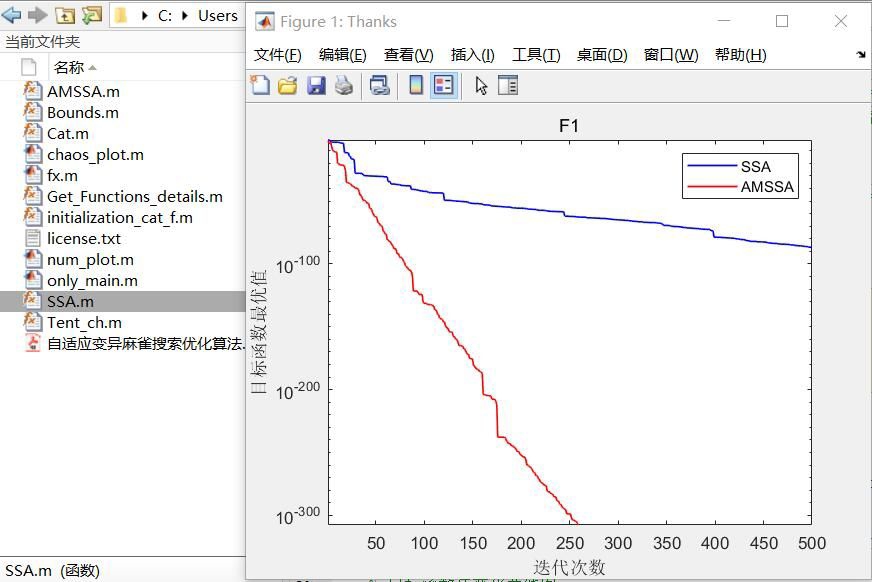Click the num_plot.m script file icon
Image resolution: width=872 pixels, height=582 pixels.
coord(33,259)
